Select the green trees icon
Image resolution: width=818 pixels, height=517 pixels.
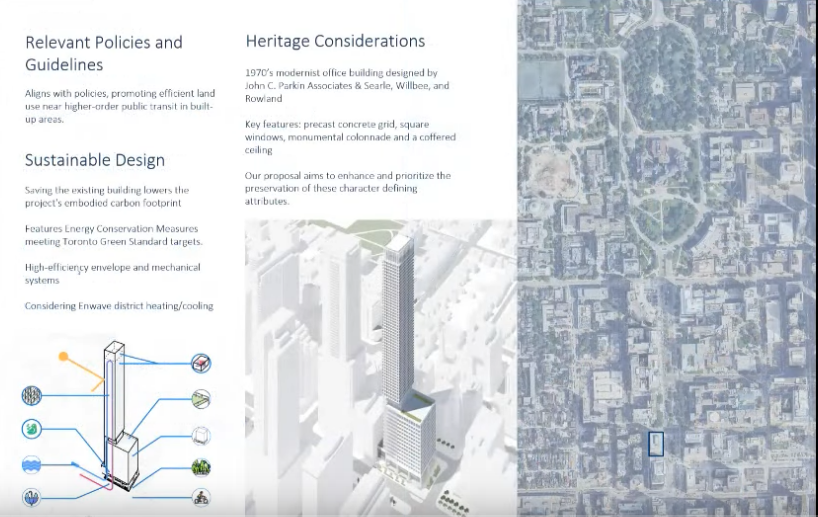click(x=201, y=466)
